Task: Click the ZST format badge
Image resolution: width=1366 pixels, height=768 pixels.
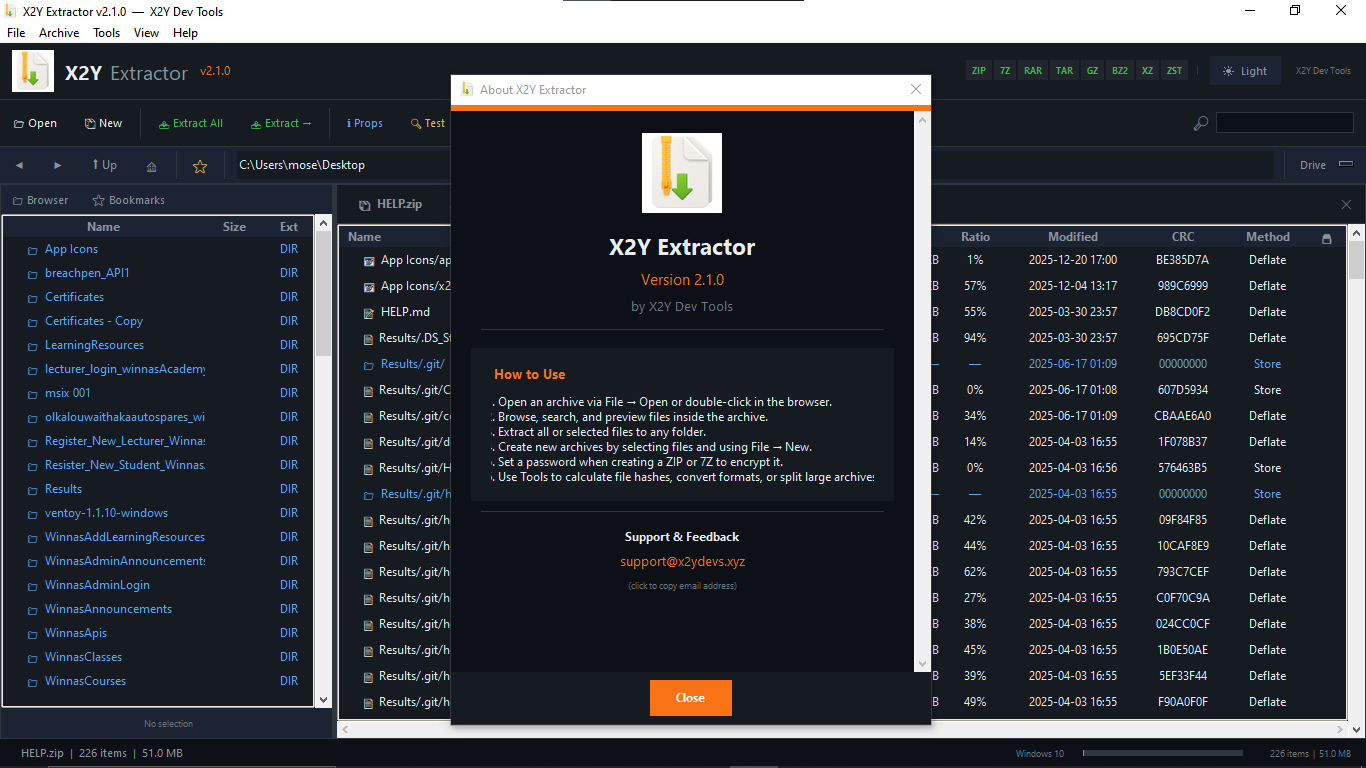Action: pyautogui.click(x=1174, y=71)
